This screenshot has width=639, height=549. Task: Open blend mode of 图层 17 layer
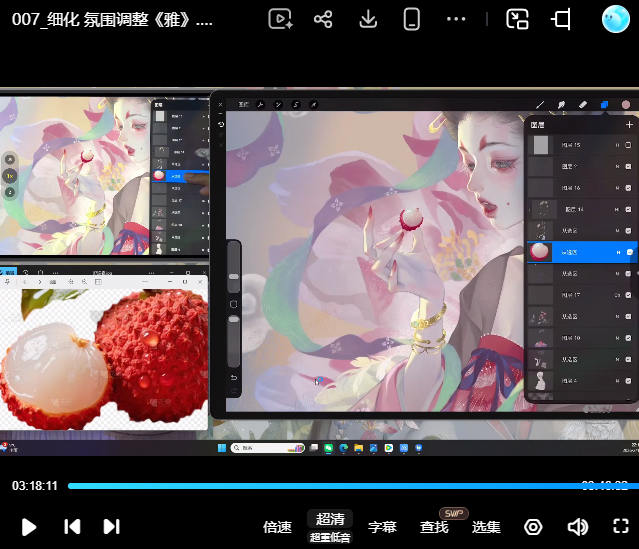pyautogui.click(x=617, y=295)
